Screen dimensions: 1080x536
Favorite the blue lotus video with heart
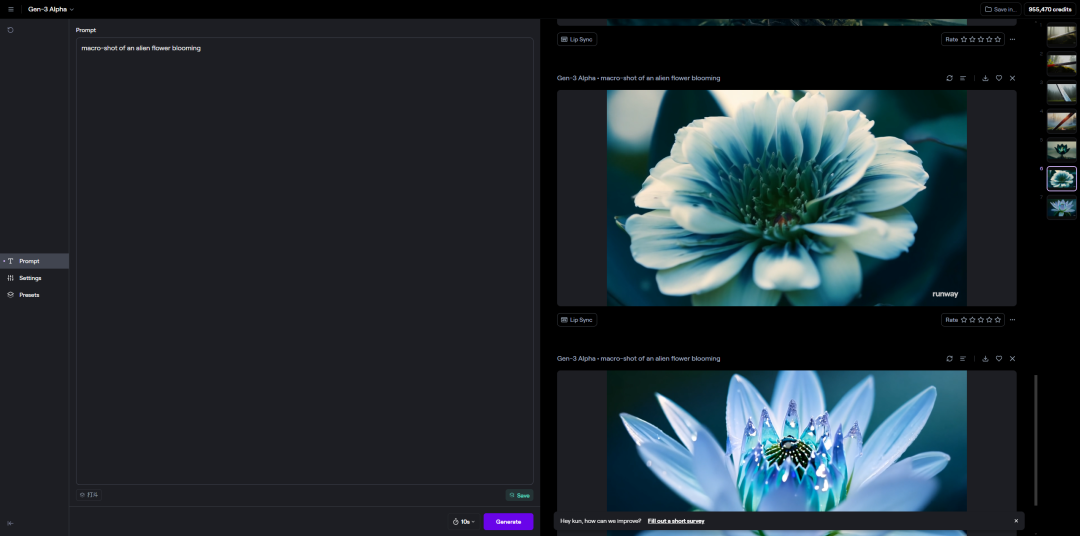pyautogui.click(x=998, y=358)
